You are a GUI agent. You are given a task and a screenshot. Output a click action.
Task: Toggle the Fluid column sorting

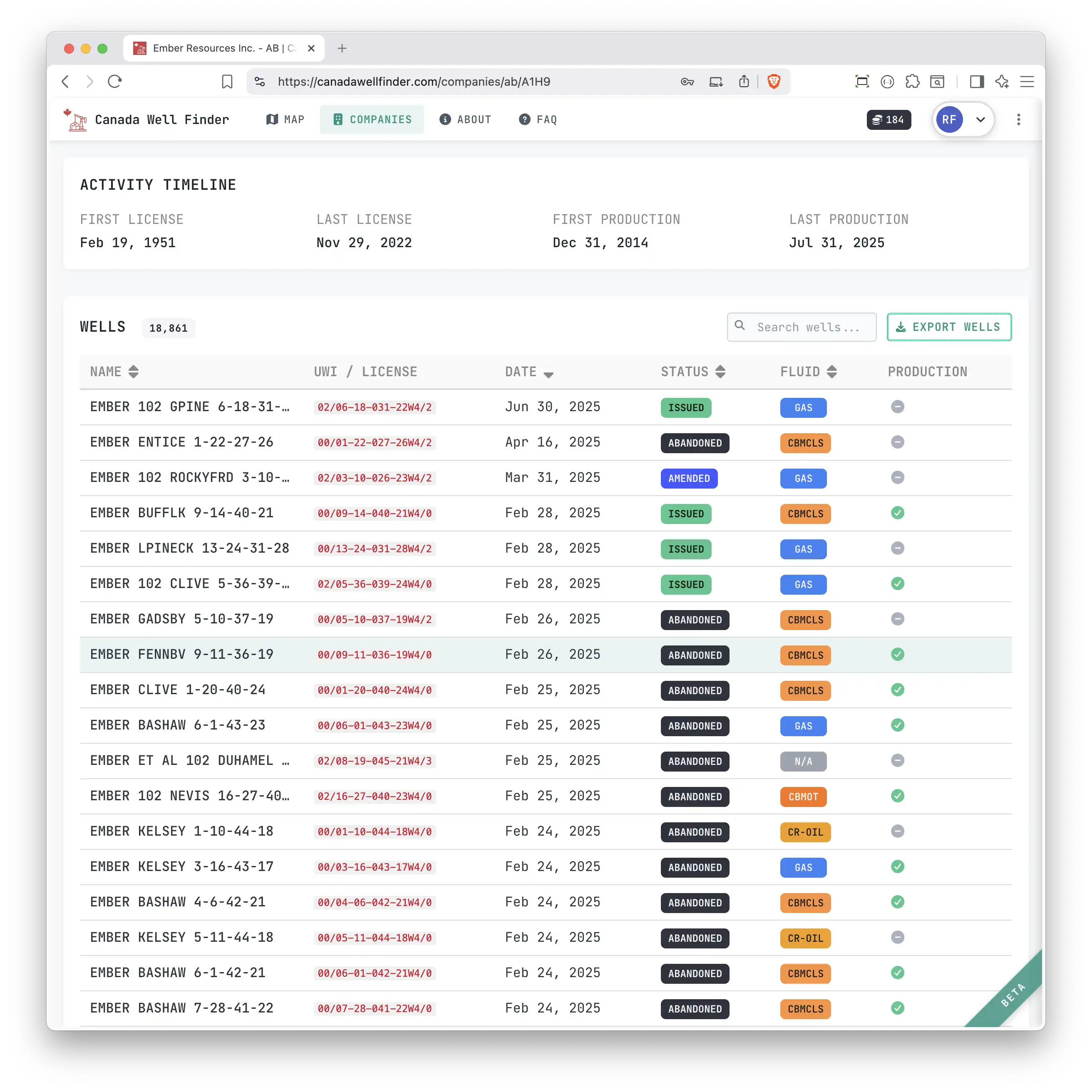pyautogui.click(x=831, y=371)
